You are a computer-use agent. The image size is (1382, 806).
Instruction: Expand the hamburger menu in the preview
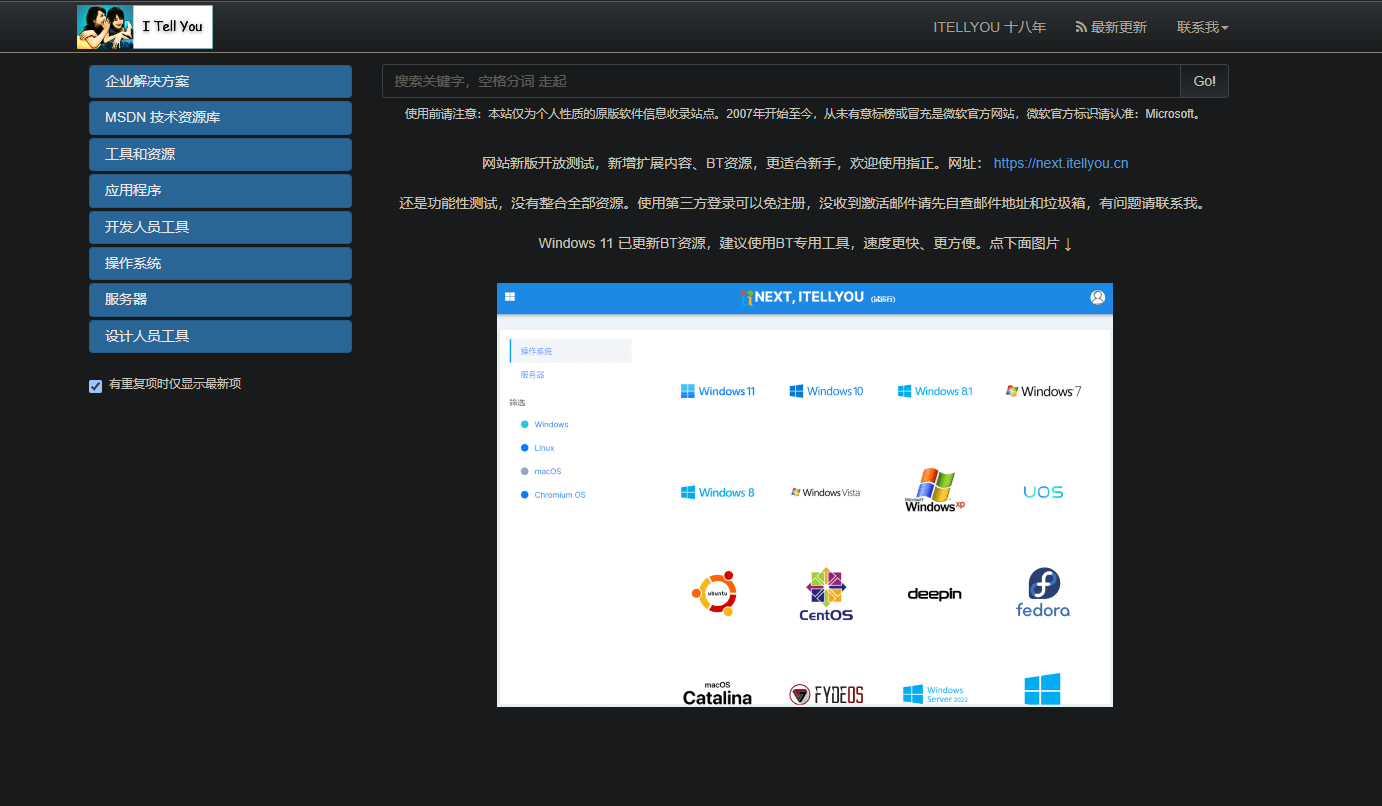click(x=510, y=296)
